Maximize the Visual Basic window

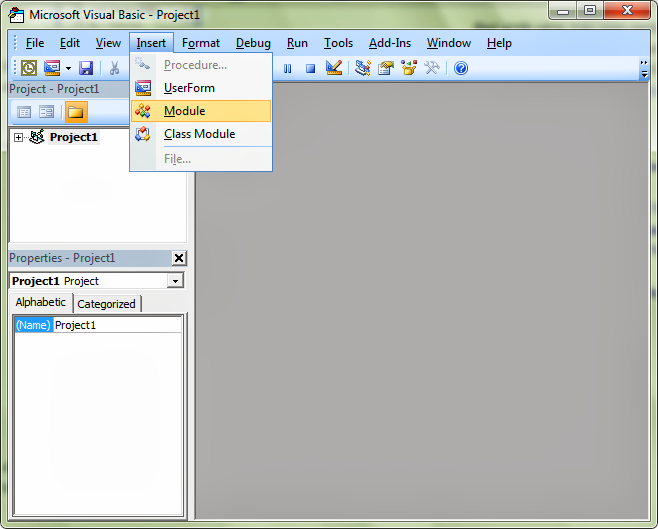point(590,10)
